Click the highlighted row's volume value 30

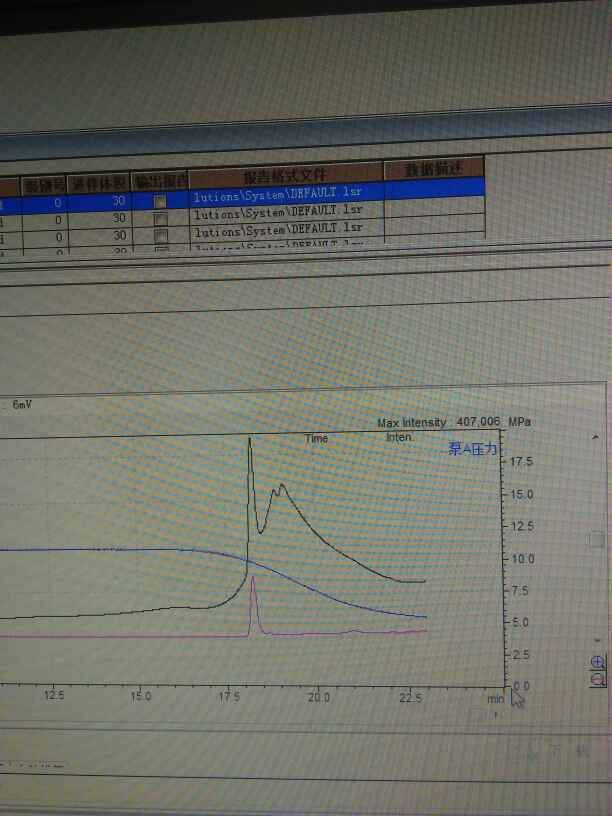[x=119, y=200]
